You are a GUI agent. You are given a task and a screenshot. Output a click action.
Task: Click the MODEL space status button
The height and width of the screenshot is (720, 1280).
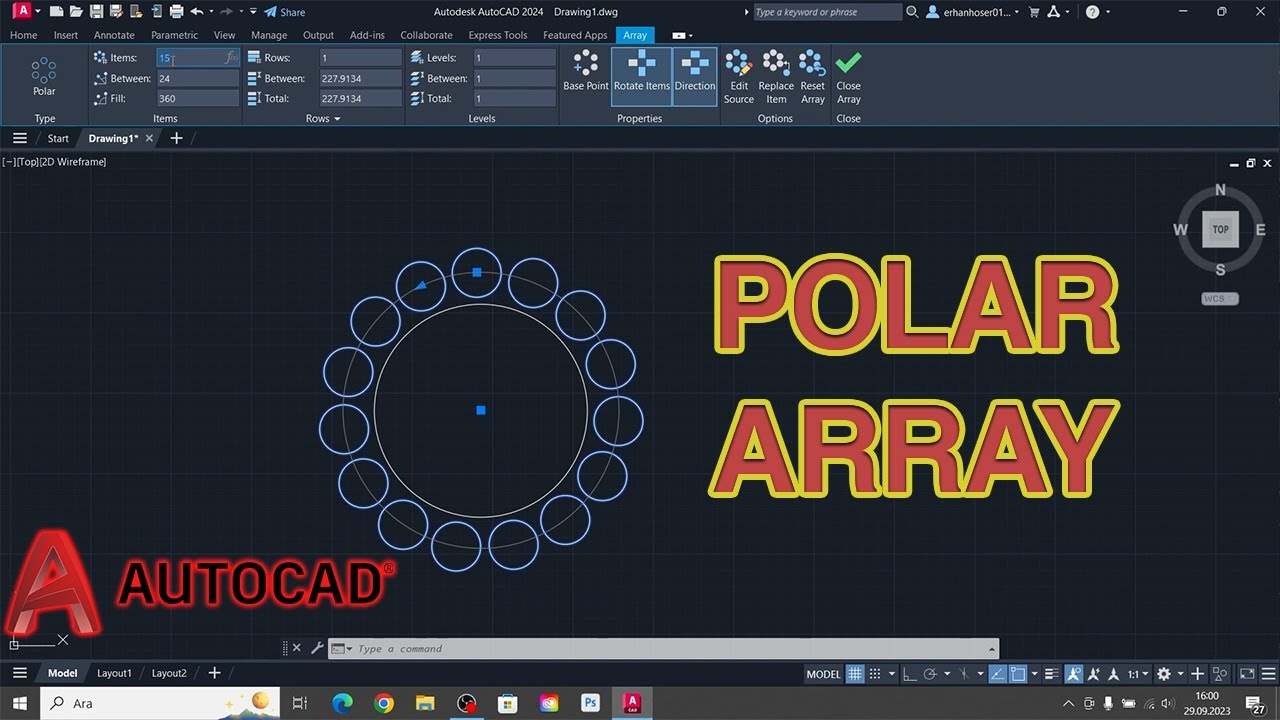823,674
